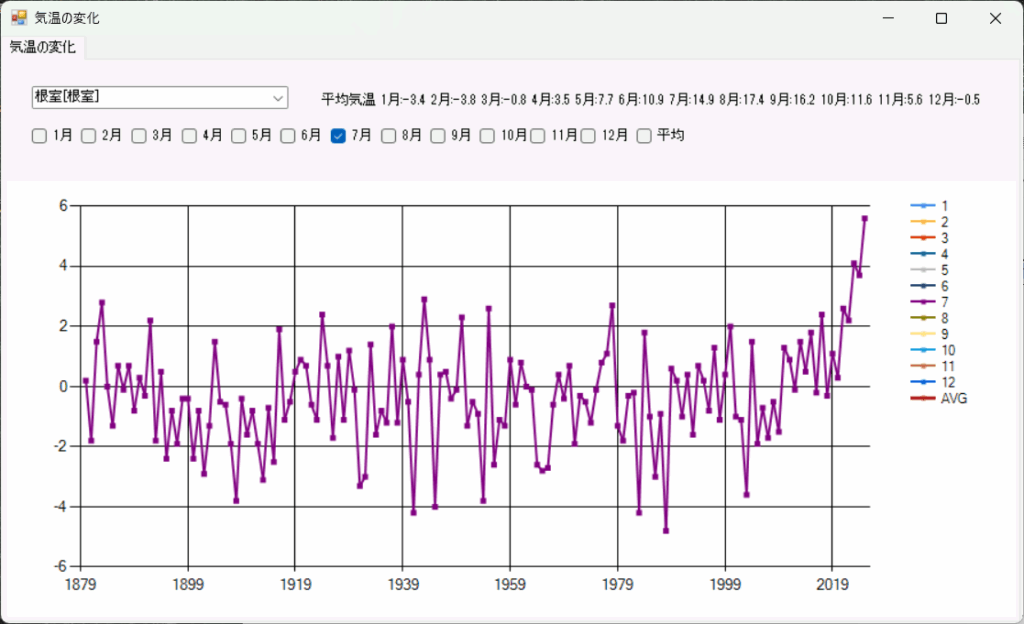Tick the 12月 checkbox
This screenshot has width=1024, height=624.
[589, 136]
